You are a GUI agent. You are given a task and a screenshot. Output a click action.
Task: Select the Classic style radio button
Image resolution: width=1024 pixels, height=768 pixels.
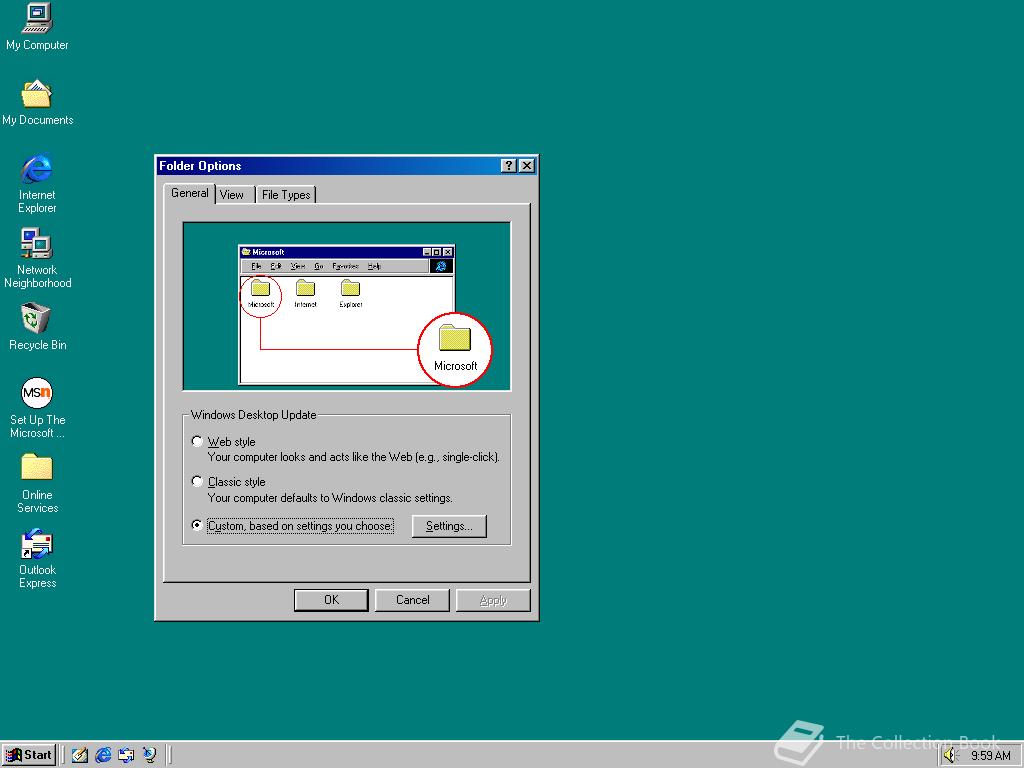click(x=197, y=481)
